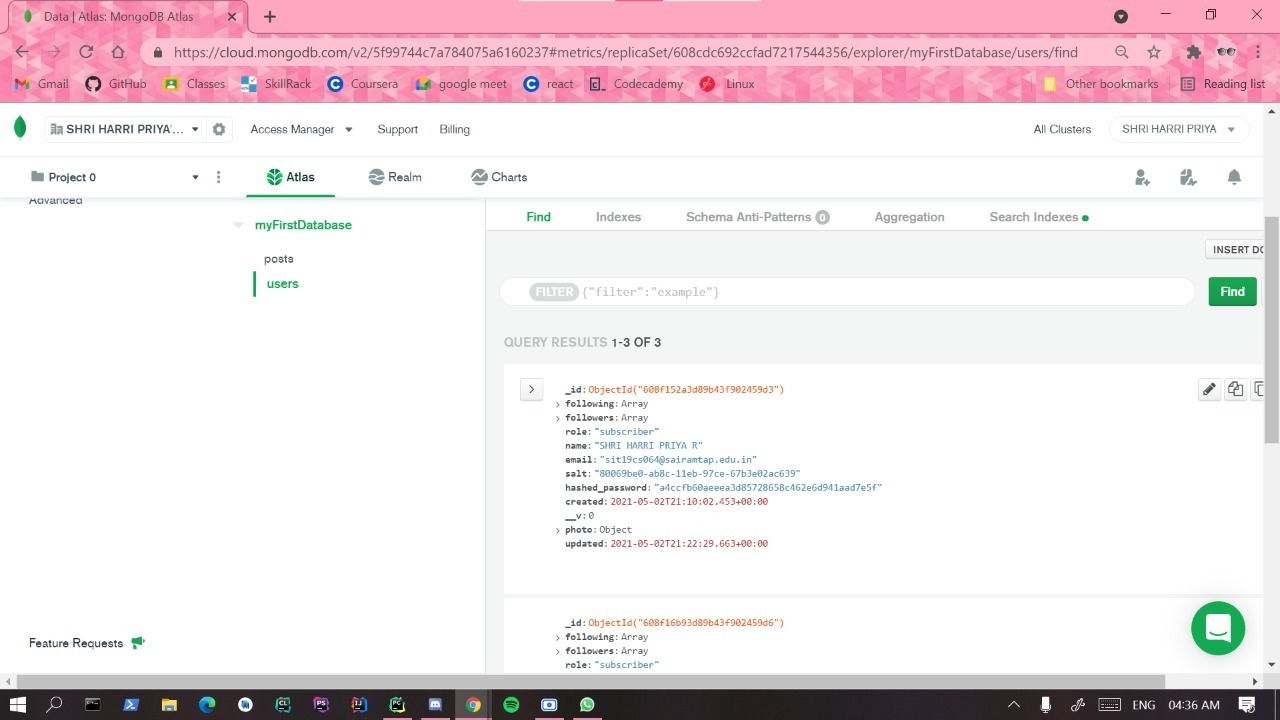
Task: Click the clone document icon
Action: 1235,389
